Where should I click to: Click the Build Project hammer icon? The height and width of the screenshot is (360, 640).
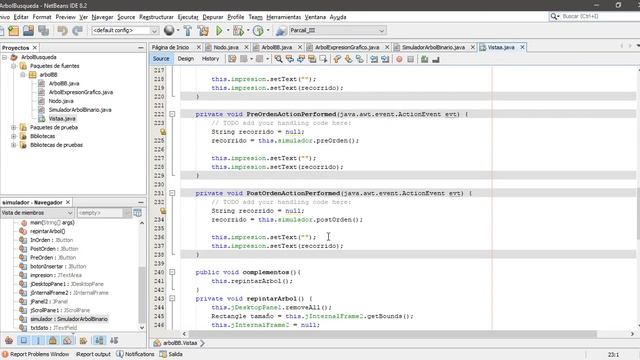[x=188, y=31]
